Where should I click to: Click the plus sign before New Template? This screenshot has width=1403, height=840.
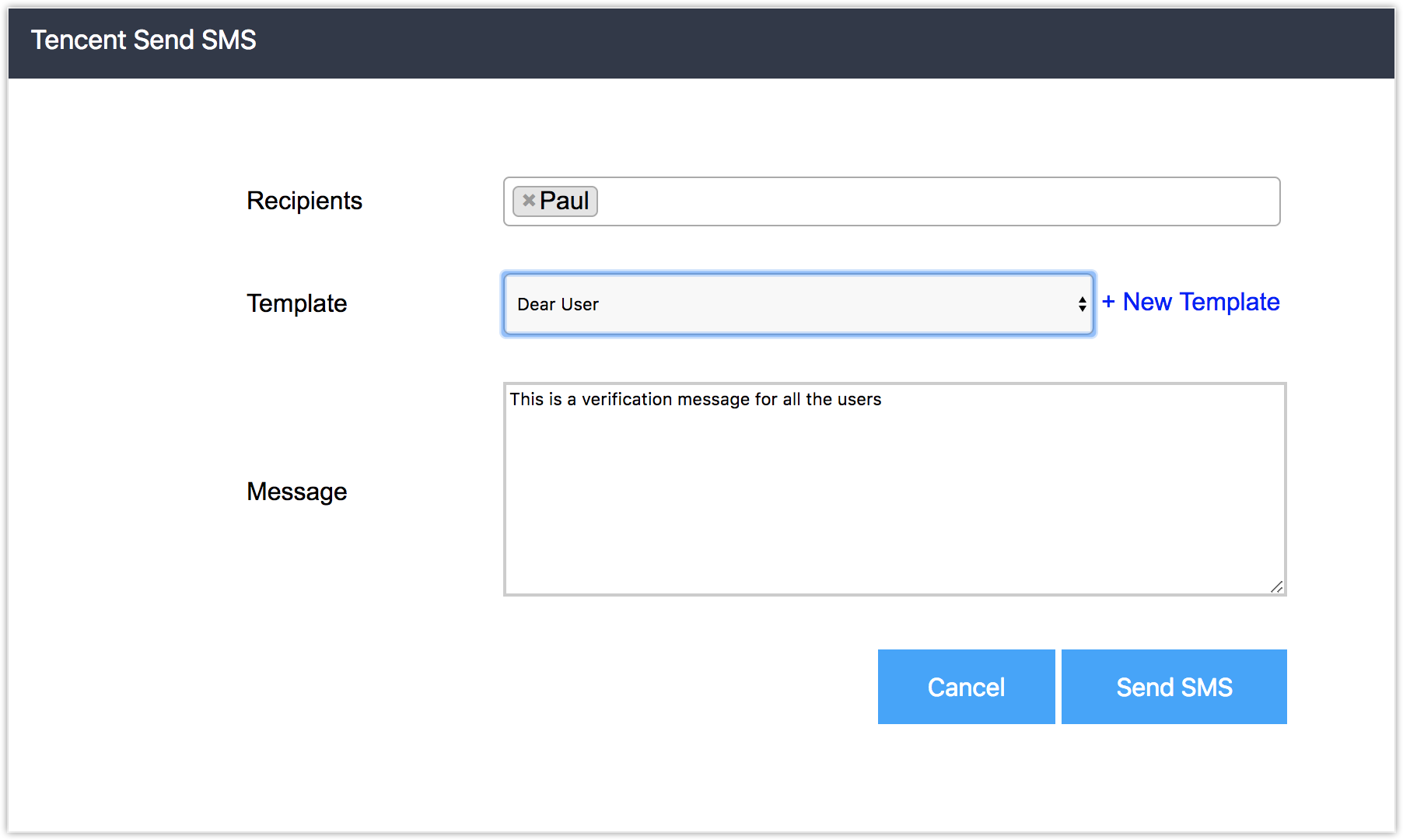point(1108,302)
